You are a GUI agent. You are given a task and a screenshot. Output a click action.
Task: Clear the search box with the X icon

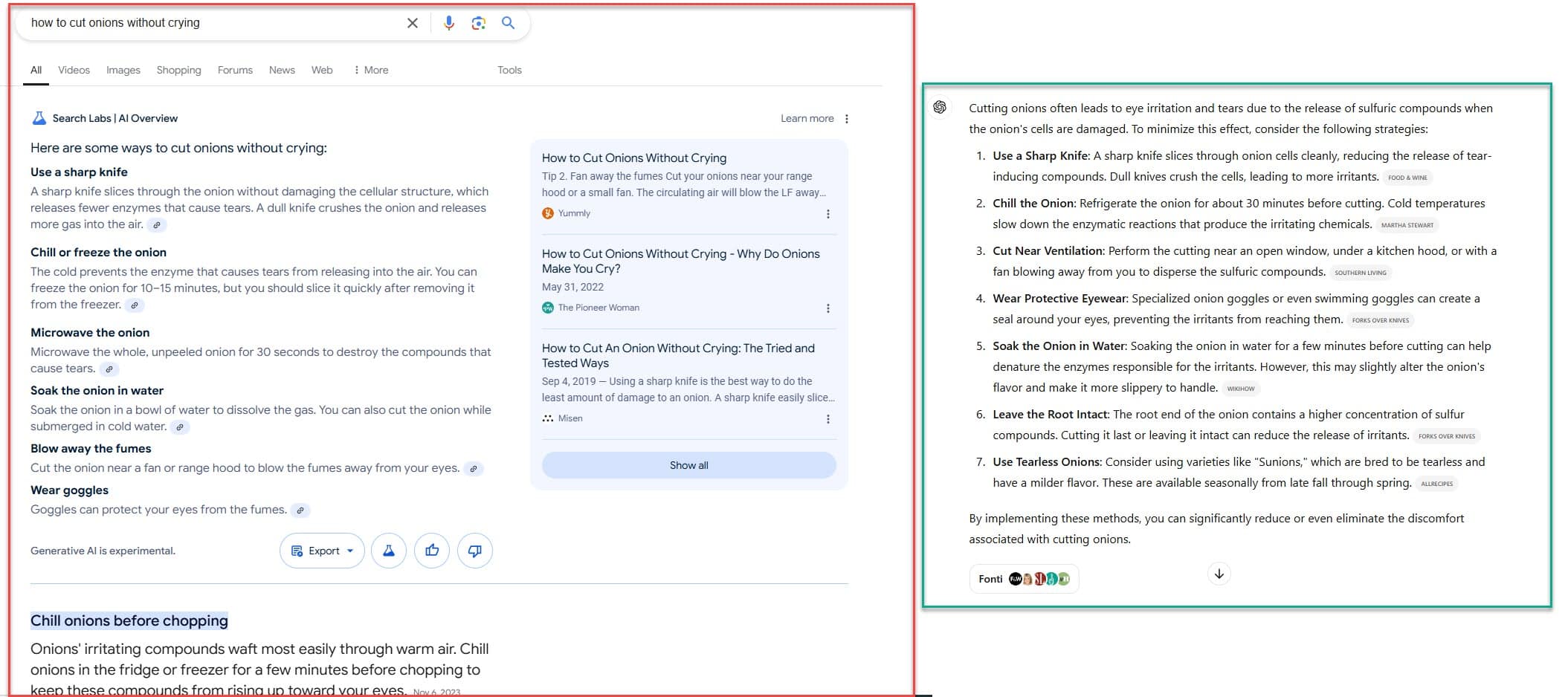point(413,23)
